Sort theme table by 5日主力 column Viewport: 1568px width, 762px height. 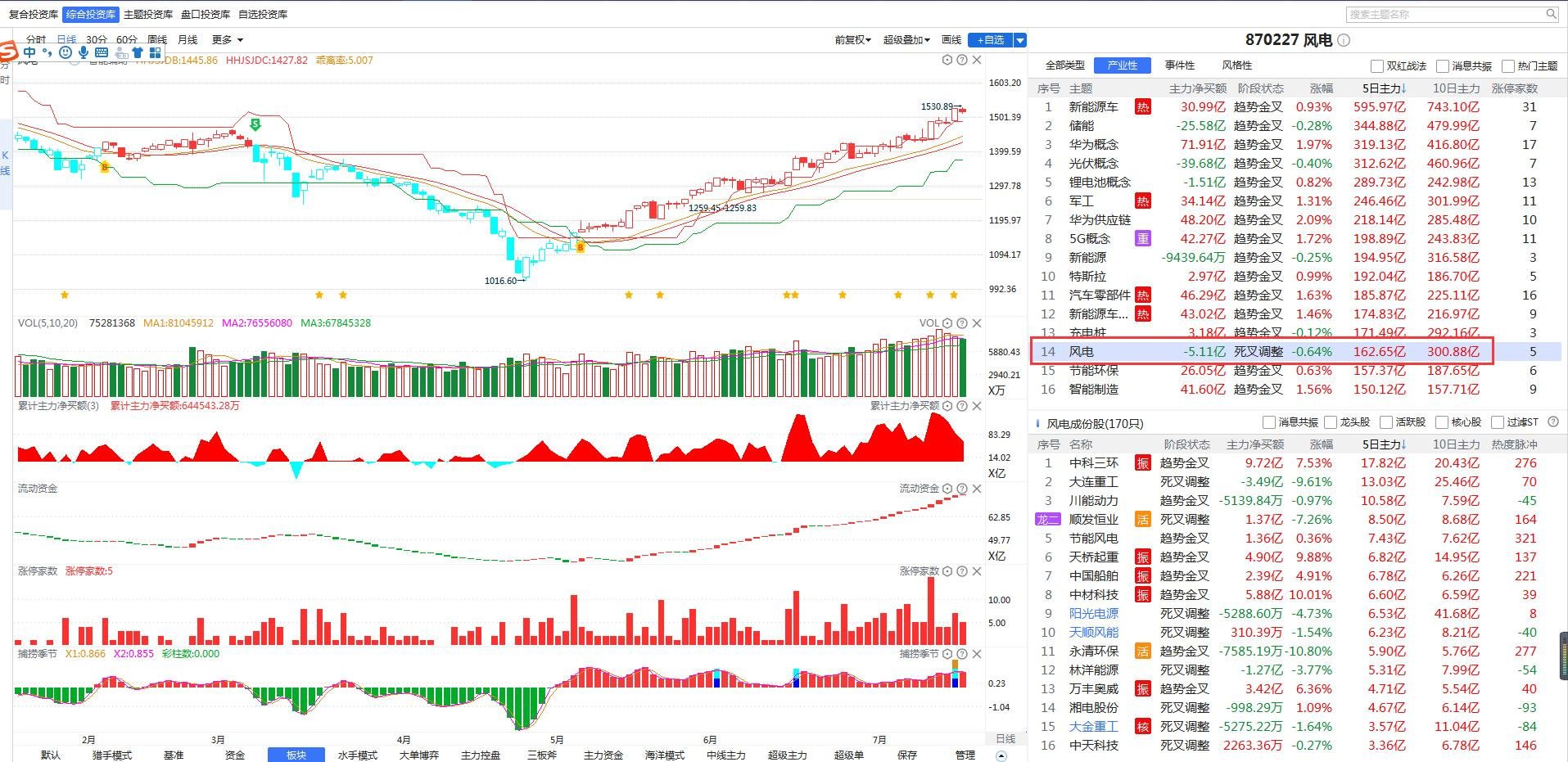[1385, 88]
